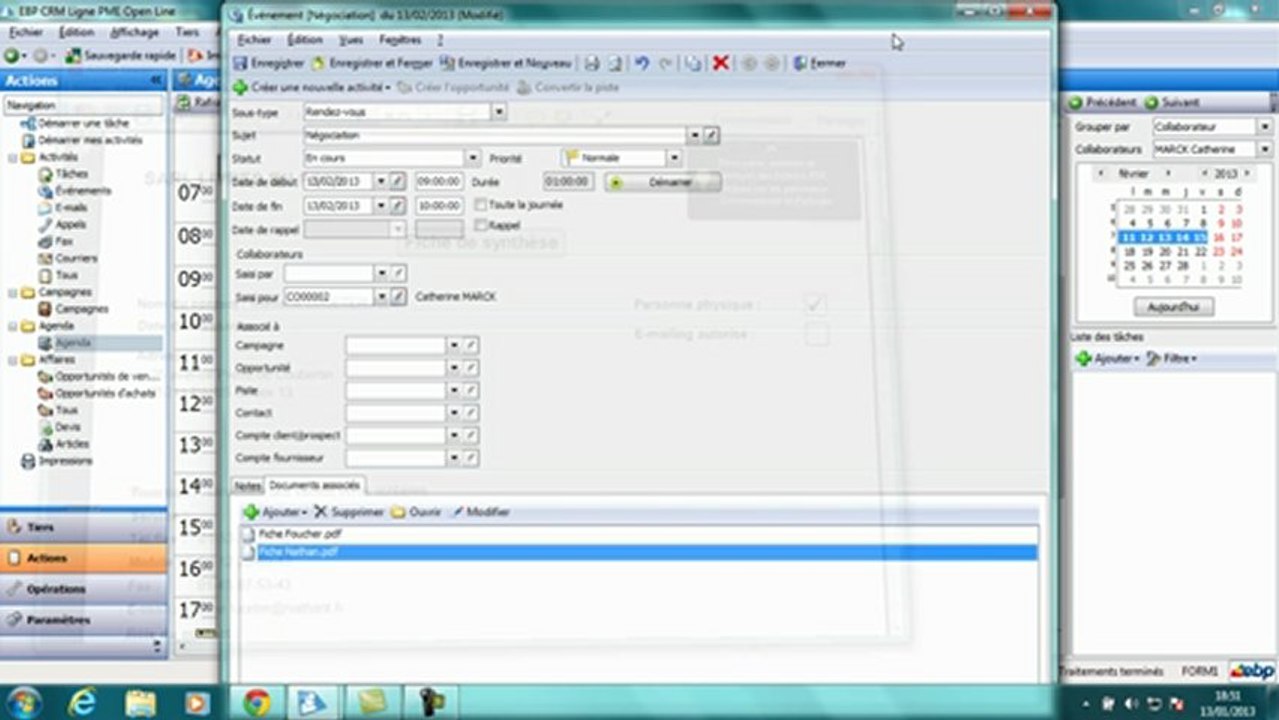Screen dimensions: 1279x720
Task: Open Vues menu in event window
Action: (351, 40)
